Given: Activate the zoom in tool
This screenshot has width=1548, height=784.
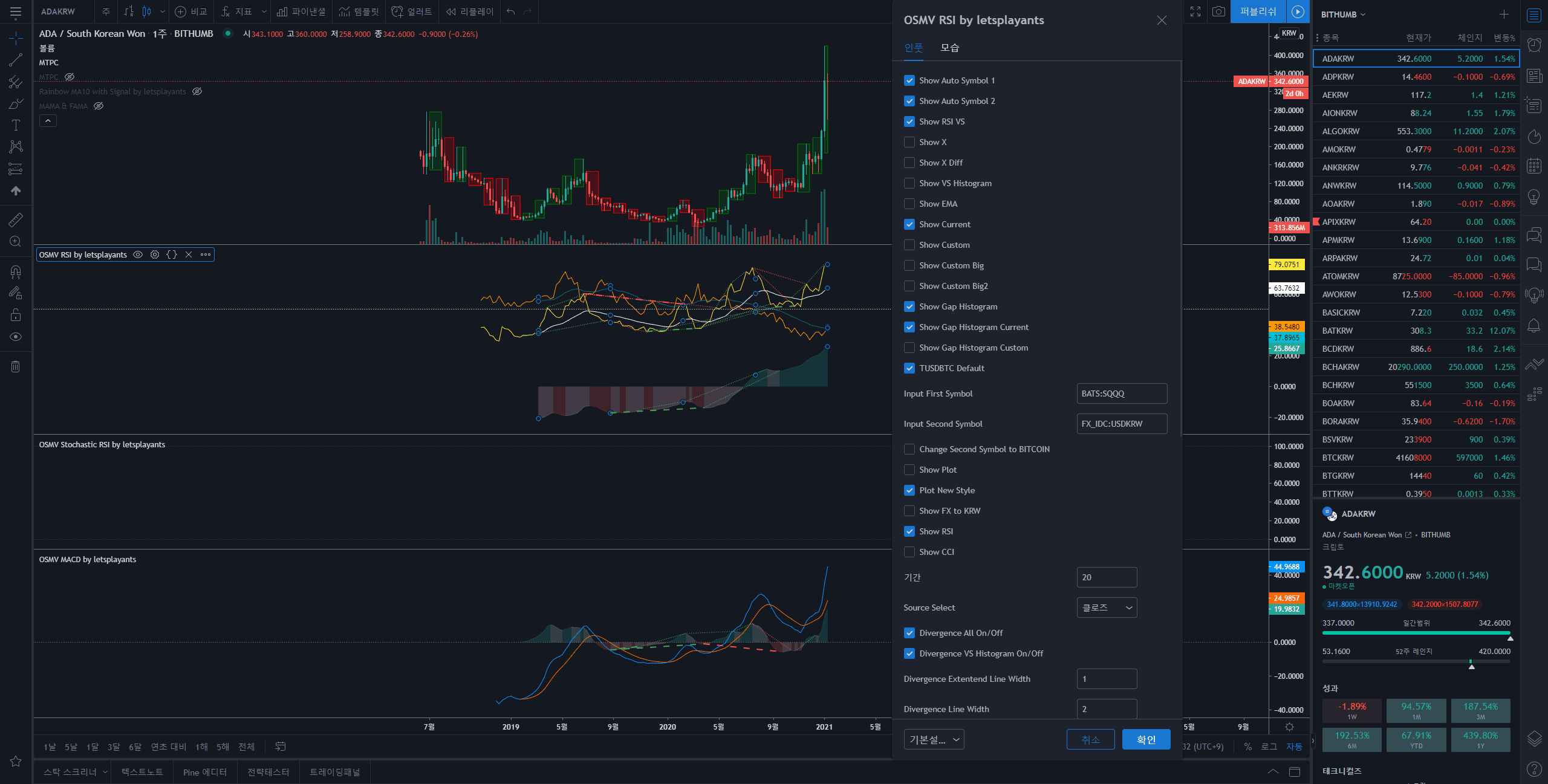Looking at the screenshot, I should [x=16, y=242].
